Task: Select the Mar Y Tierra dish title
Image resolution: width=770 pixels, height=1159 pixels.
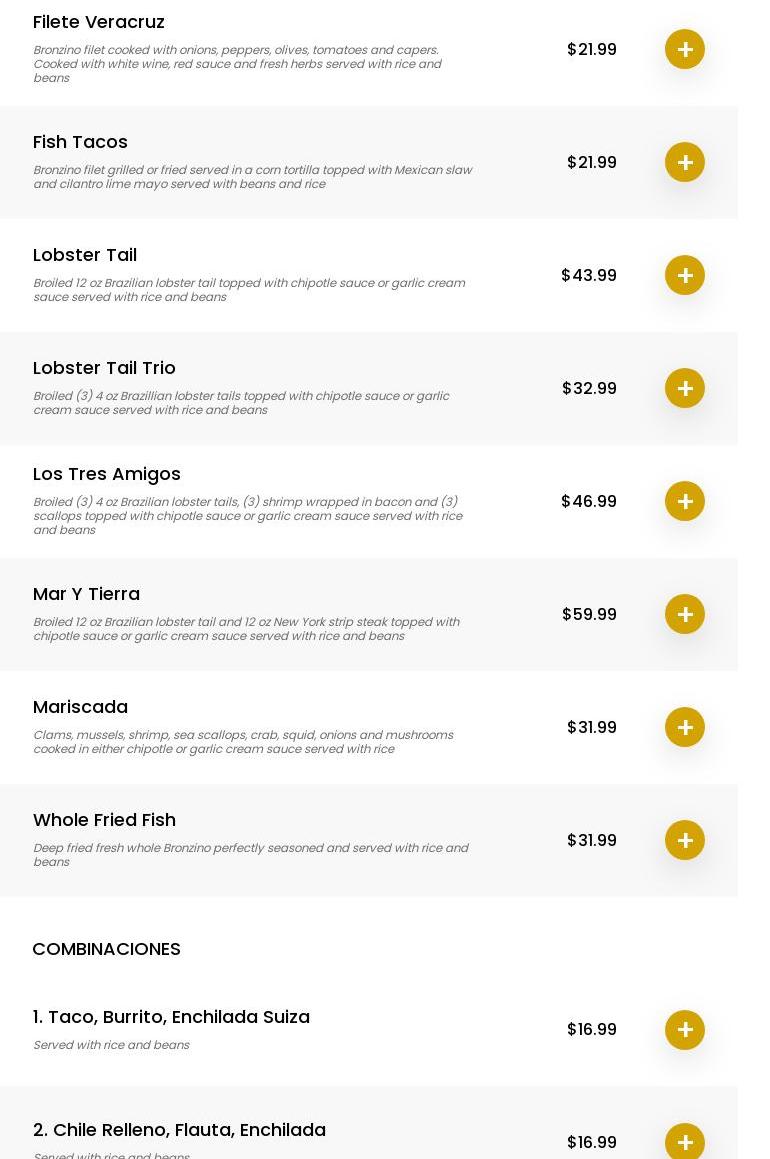Action: [86, 594]
